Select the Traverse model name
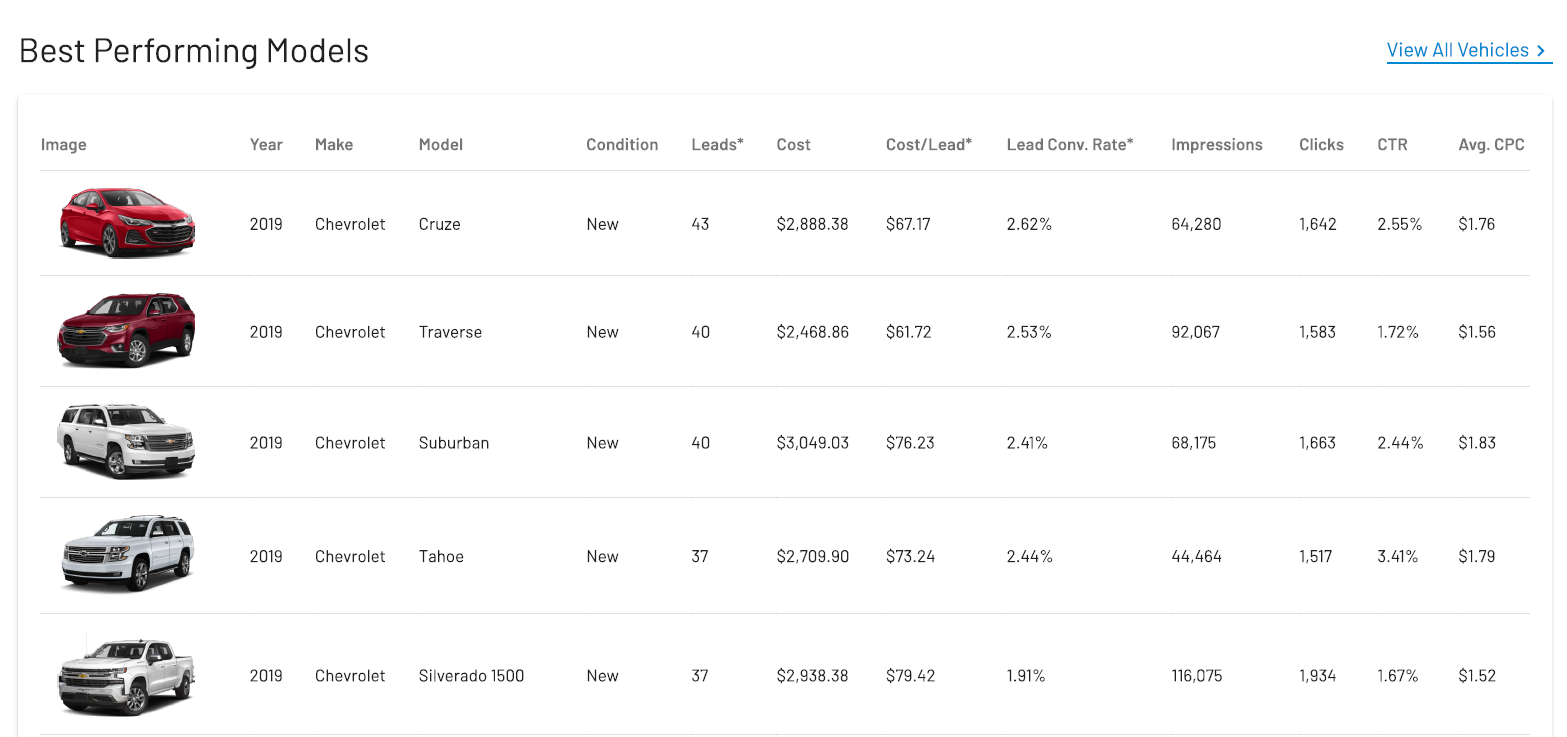This screenshot has height=737, width=1567. pos(450,332)
